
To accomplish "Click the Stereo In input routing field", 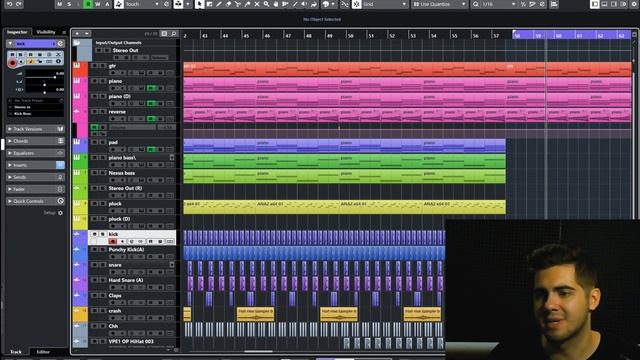I will [x=36, y=107].
